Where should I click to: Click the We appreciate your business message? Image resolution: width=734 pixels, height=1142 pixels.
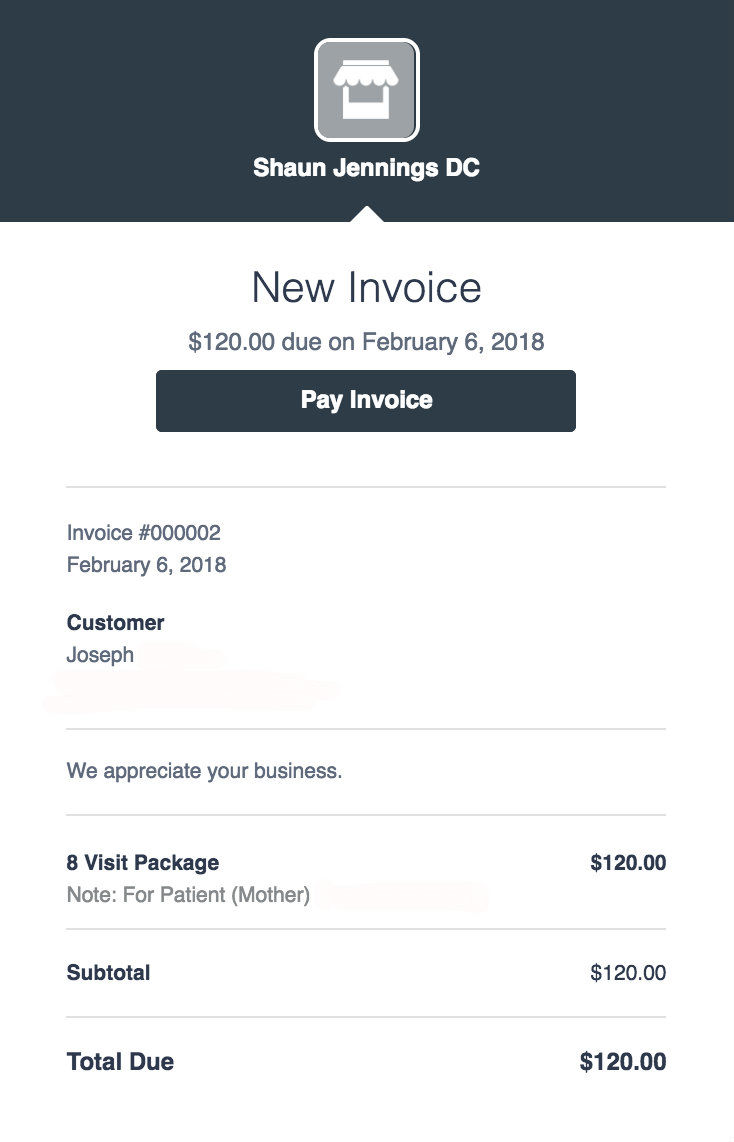coord(204,771)
